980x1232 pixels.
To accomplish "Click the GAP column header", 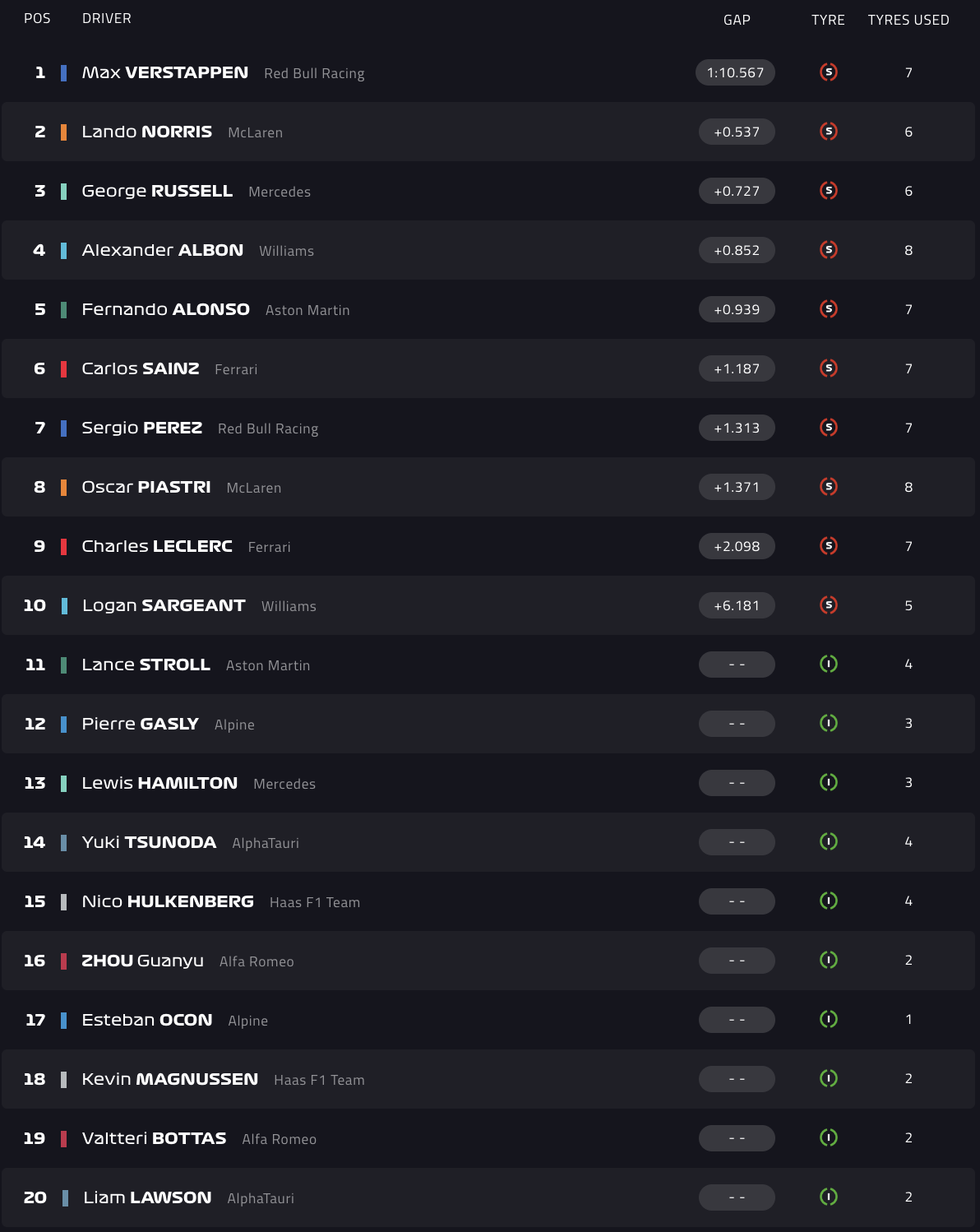I will (737, 20).
